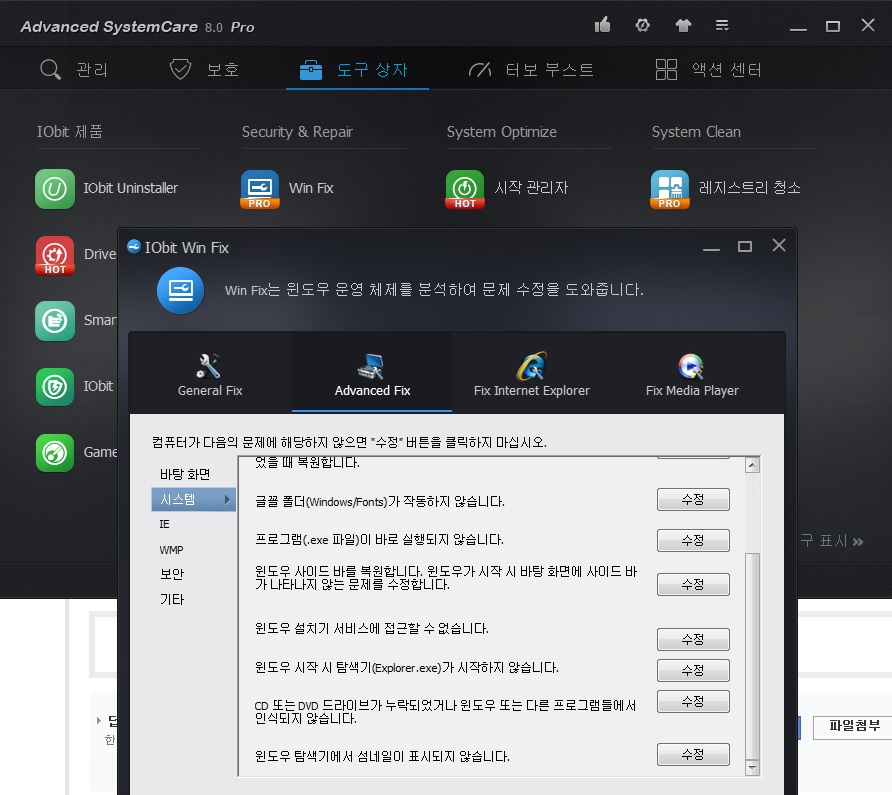892x795 pixels.
Task: Launch IObit Uninstaller icon
Action: (x=55, y=188)
